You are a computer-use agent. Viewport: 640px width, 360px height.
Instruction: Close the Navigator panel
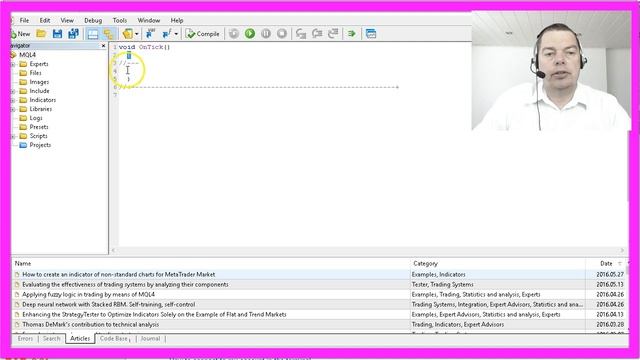103,46
